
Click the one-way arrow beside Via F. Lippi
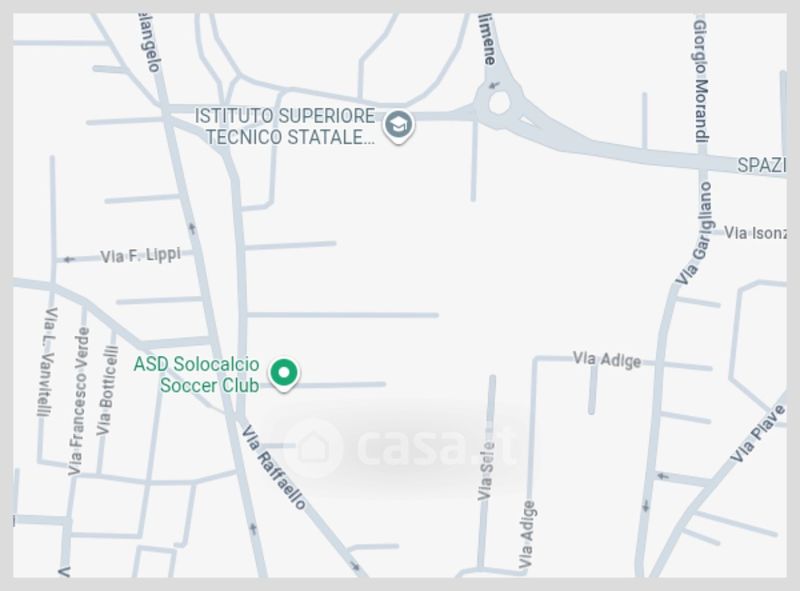pyautogui.click(x=69, y=260)
